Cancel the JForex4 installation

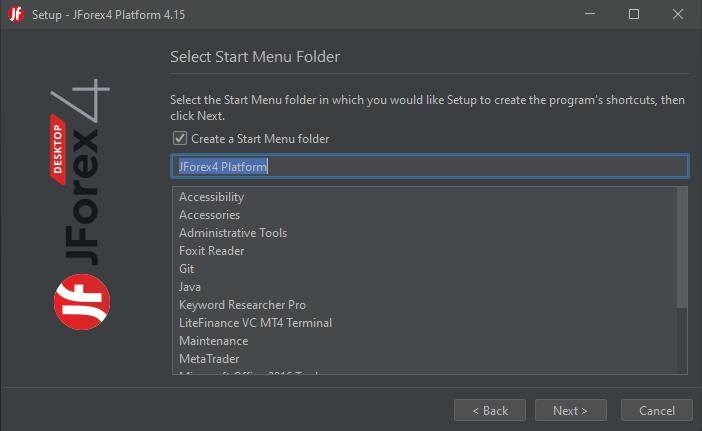[657, 410]
